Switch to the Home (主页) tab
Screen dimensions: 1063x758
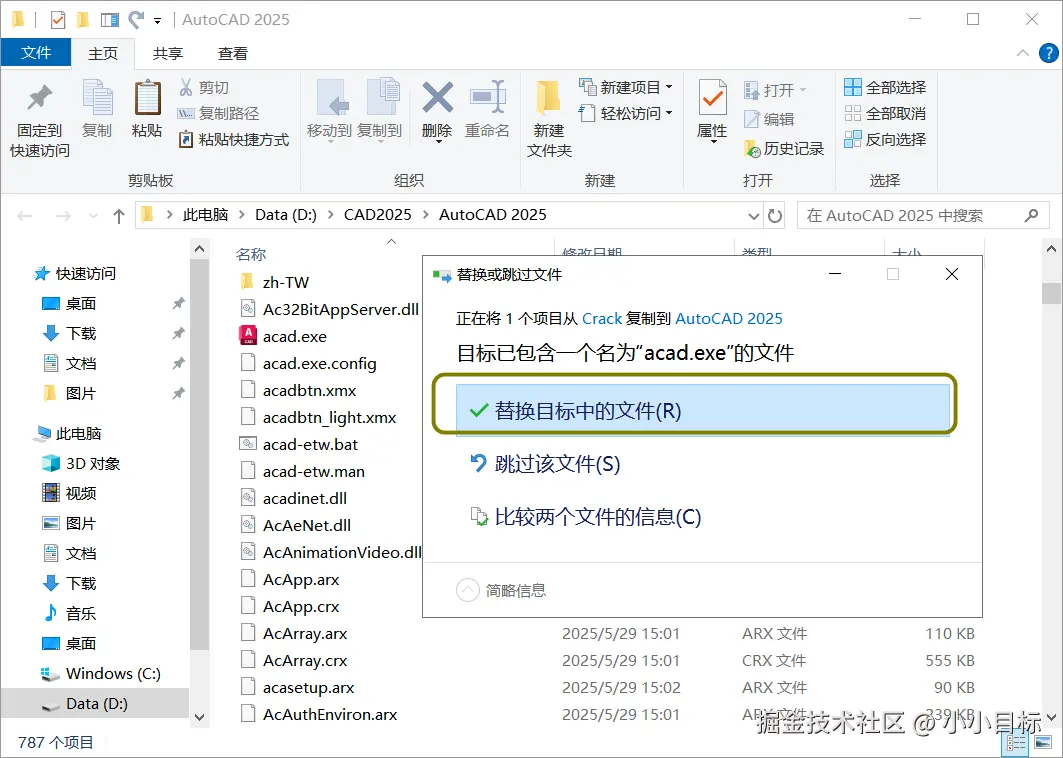point(103,54)
